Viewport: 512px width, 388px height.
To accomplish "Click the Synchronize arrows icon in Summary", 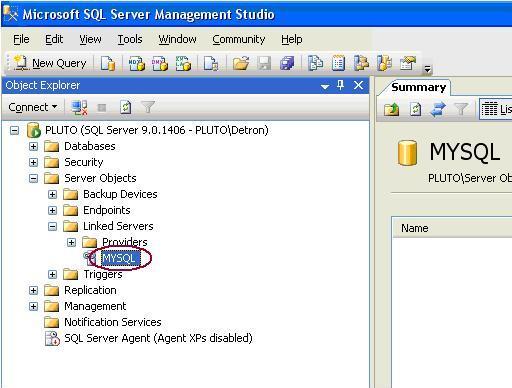I will click(x=438, y=109).
